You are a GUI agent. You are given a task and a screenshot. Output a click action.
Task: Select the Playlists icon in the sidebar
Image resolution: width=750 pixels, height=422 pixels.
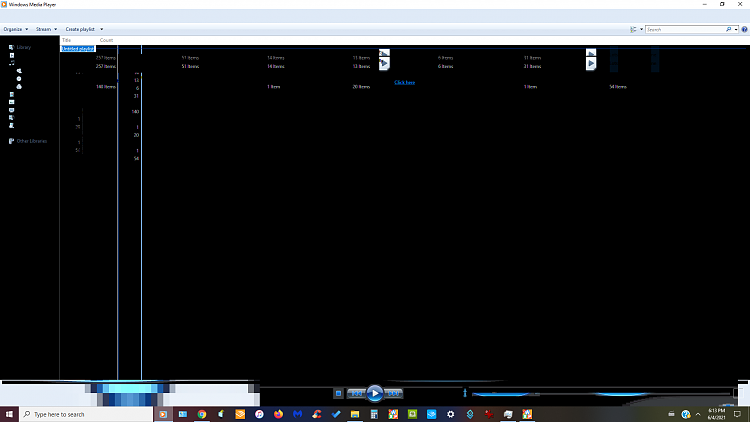(12, 55)
